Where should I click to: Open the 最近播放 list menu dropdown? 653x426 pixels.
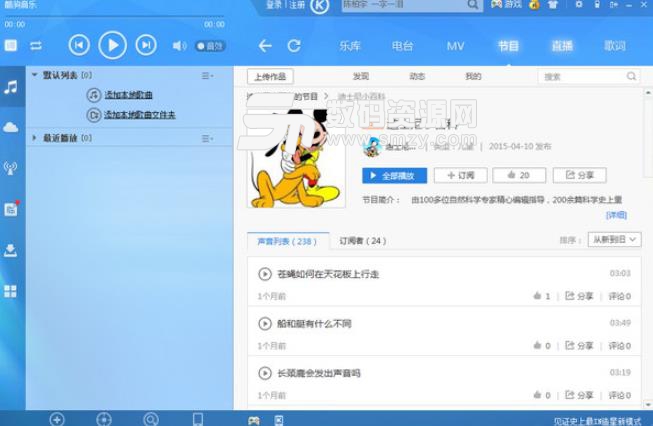pyautogui.click(x=207, y=138)
